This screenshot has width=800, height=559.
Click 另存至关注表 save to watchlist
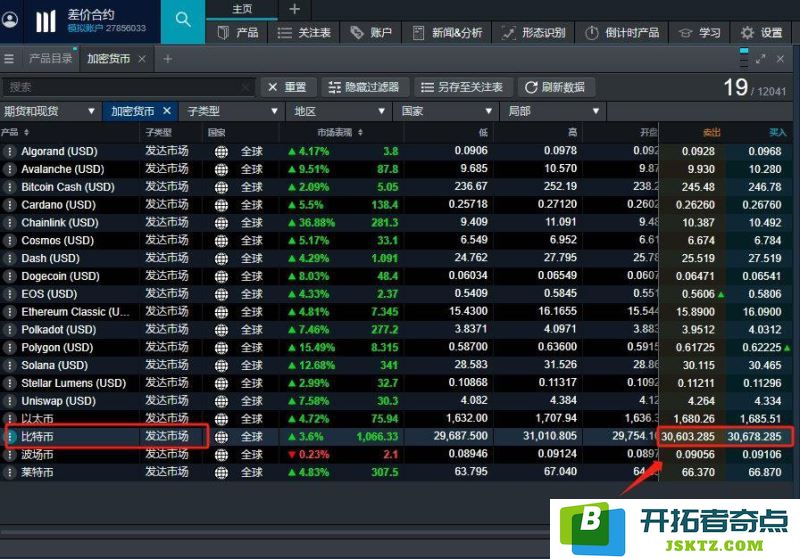pyautogui.click(x=463, y=87)
